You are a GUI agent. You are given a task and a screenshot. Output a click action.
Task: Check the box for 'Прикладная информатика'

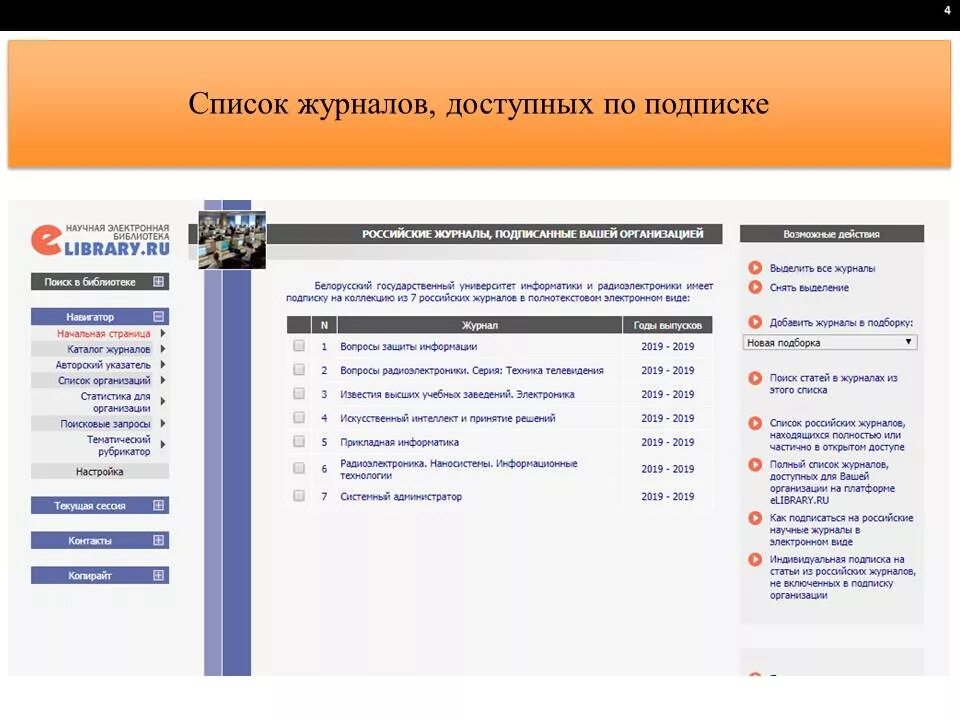(x=299, y=441)
